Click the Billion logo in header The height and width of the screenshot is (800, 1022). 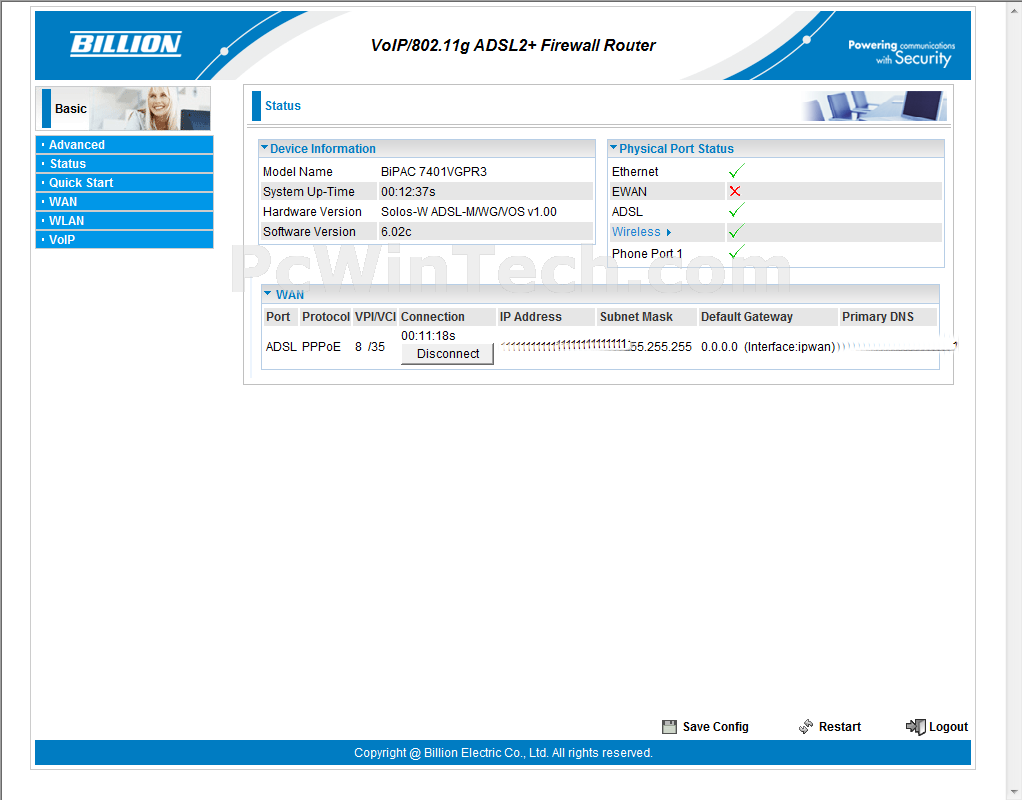125,44
